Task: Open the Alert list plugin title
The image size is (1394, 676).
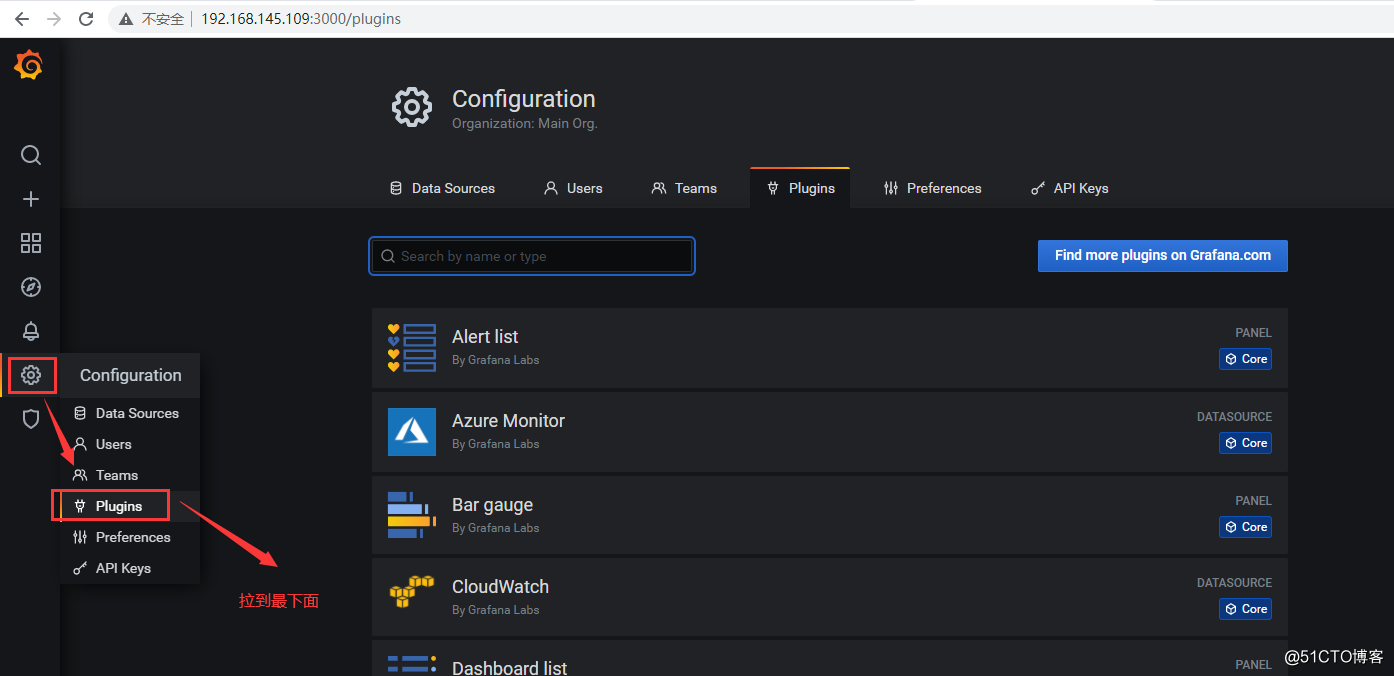Action: [485, 337]
